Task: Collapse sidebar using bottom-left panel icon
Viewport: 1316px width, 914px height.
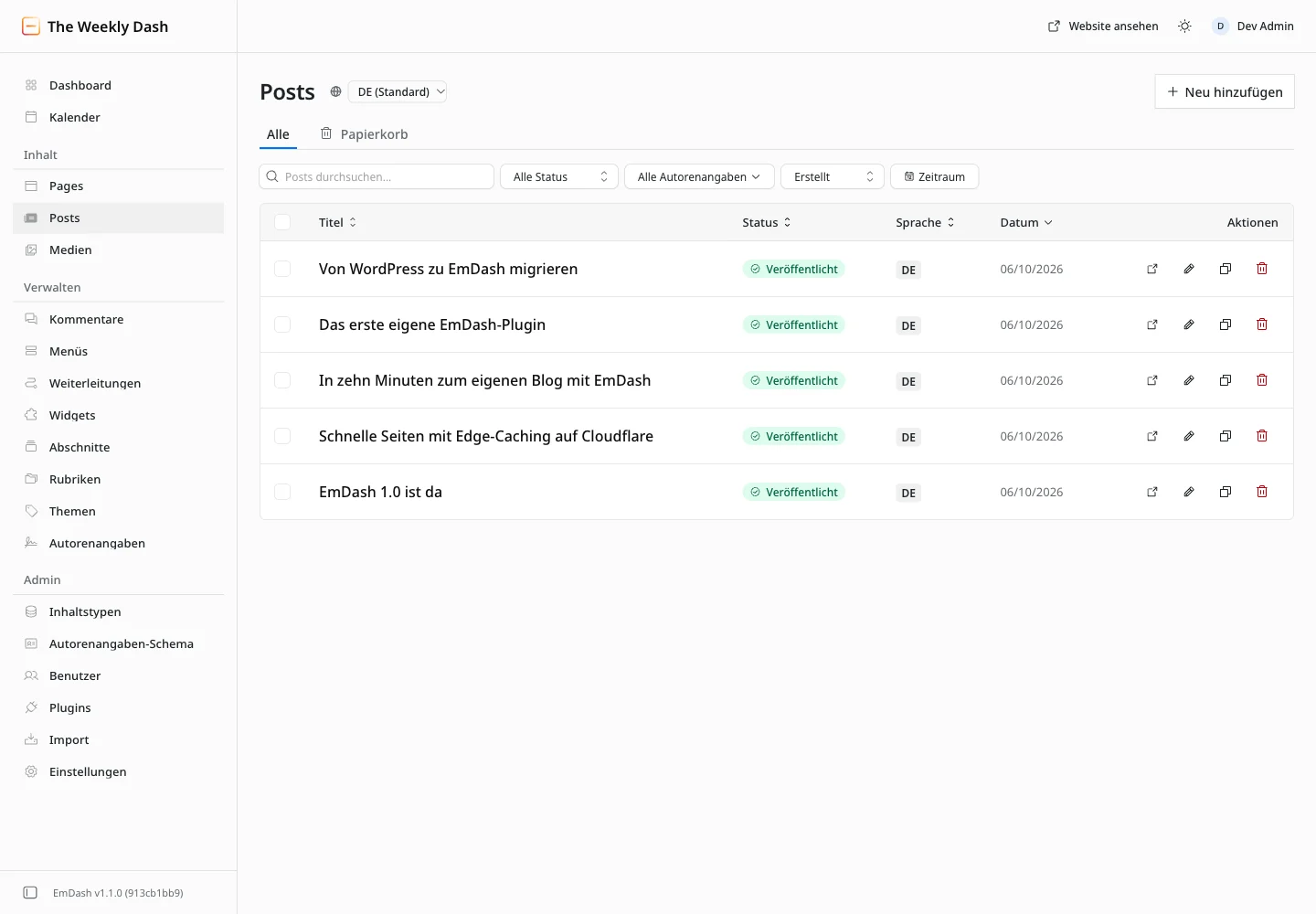Action: point(30,893)
